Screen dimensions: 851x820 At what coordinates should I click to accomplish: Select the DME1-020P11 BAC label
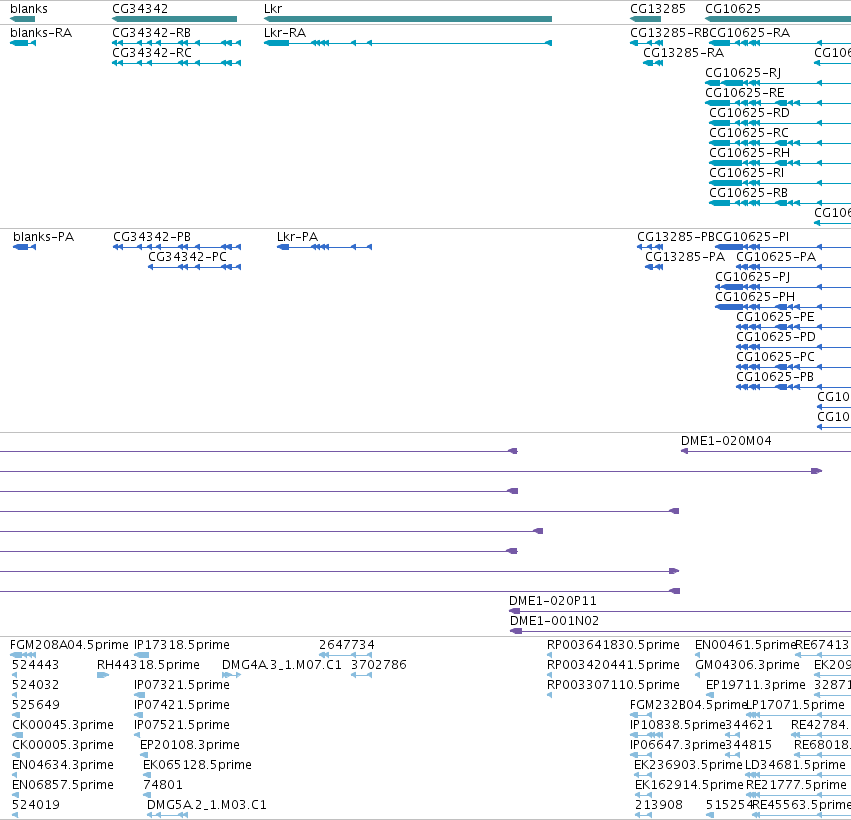click(x=552, y=601)
